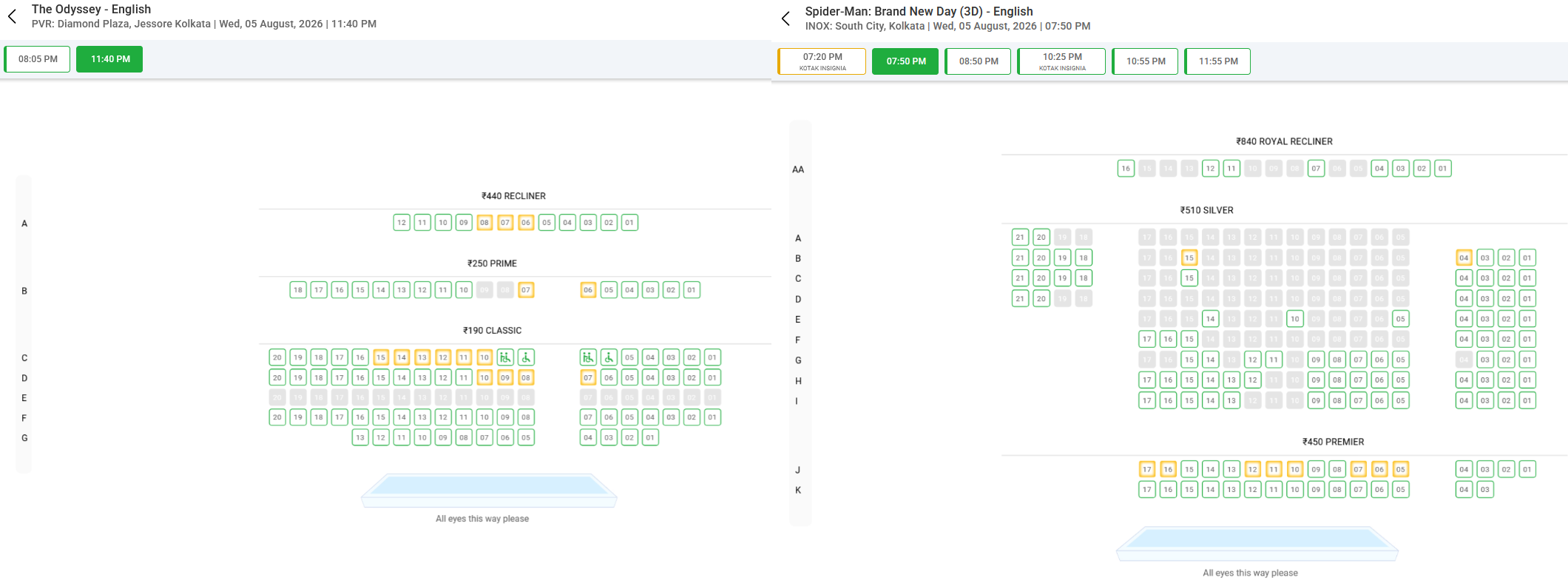
Task: Pick Silver seat E14 for Spider-Man
Action: pyautogui.click(x=1210, y=319)
